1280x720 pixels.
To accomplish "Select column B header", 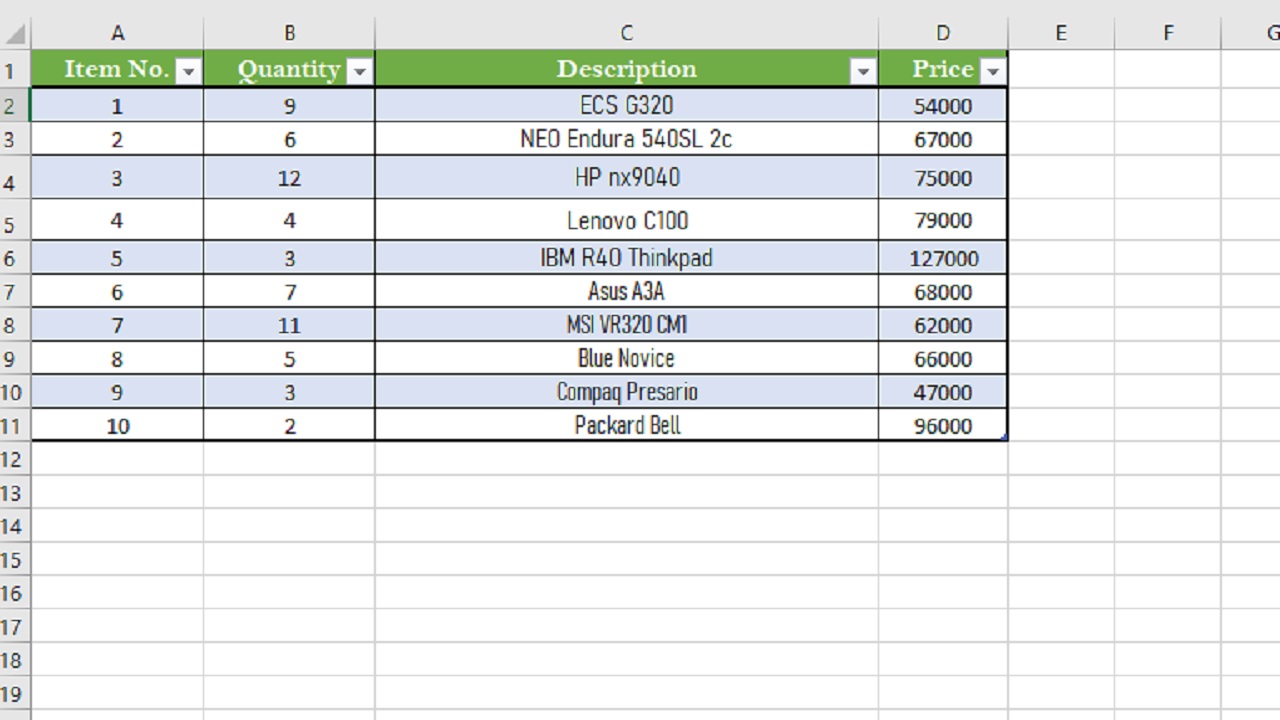I will tap(289, 33).
